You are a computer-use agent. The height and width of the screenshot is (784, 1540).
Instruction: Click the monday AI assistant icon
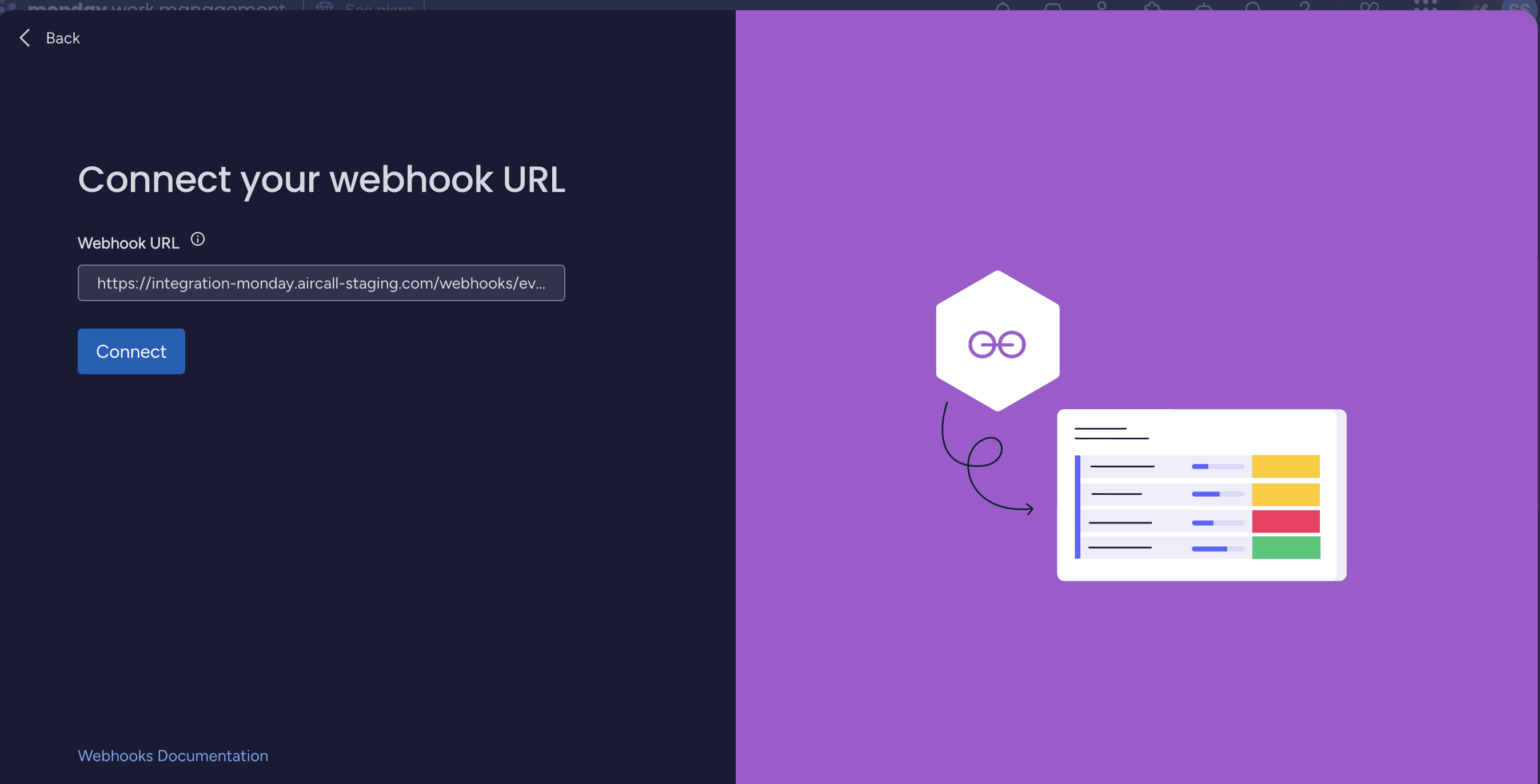[x=1204, y=9]
